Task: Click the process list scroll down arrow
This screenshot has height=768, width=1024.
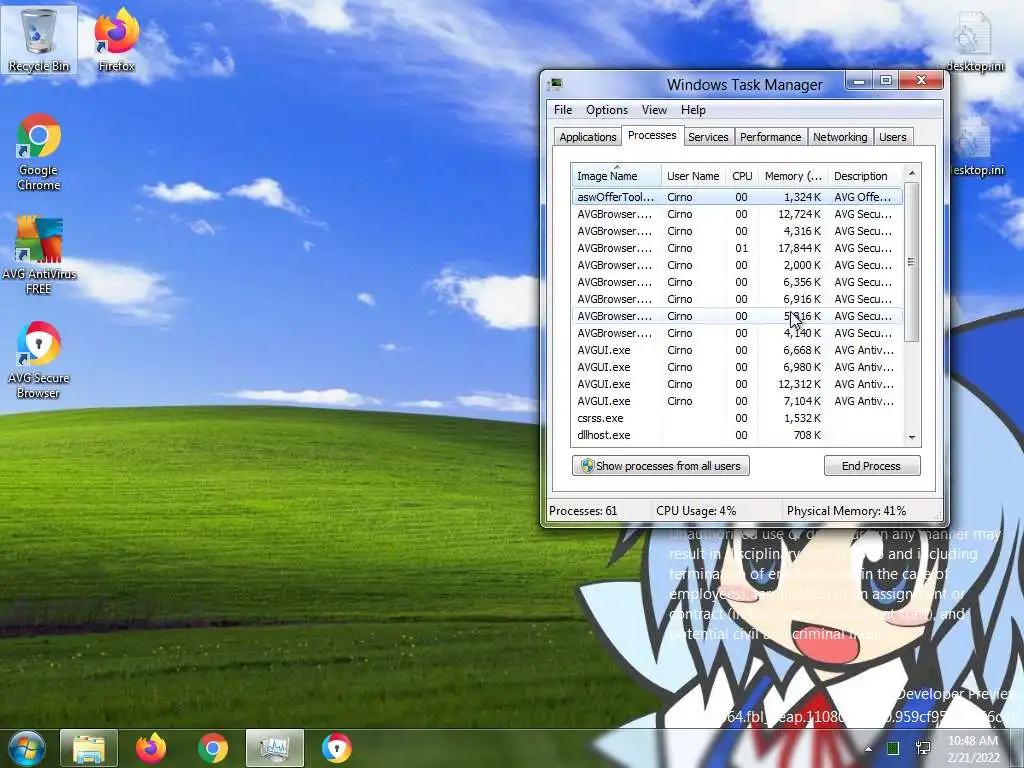Action: [x=912, y=438]
